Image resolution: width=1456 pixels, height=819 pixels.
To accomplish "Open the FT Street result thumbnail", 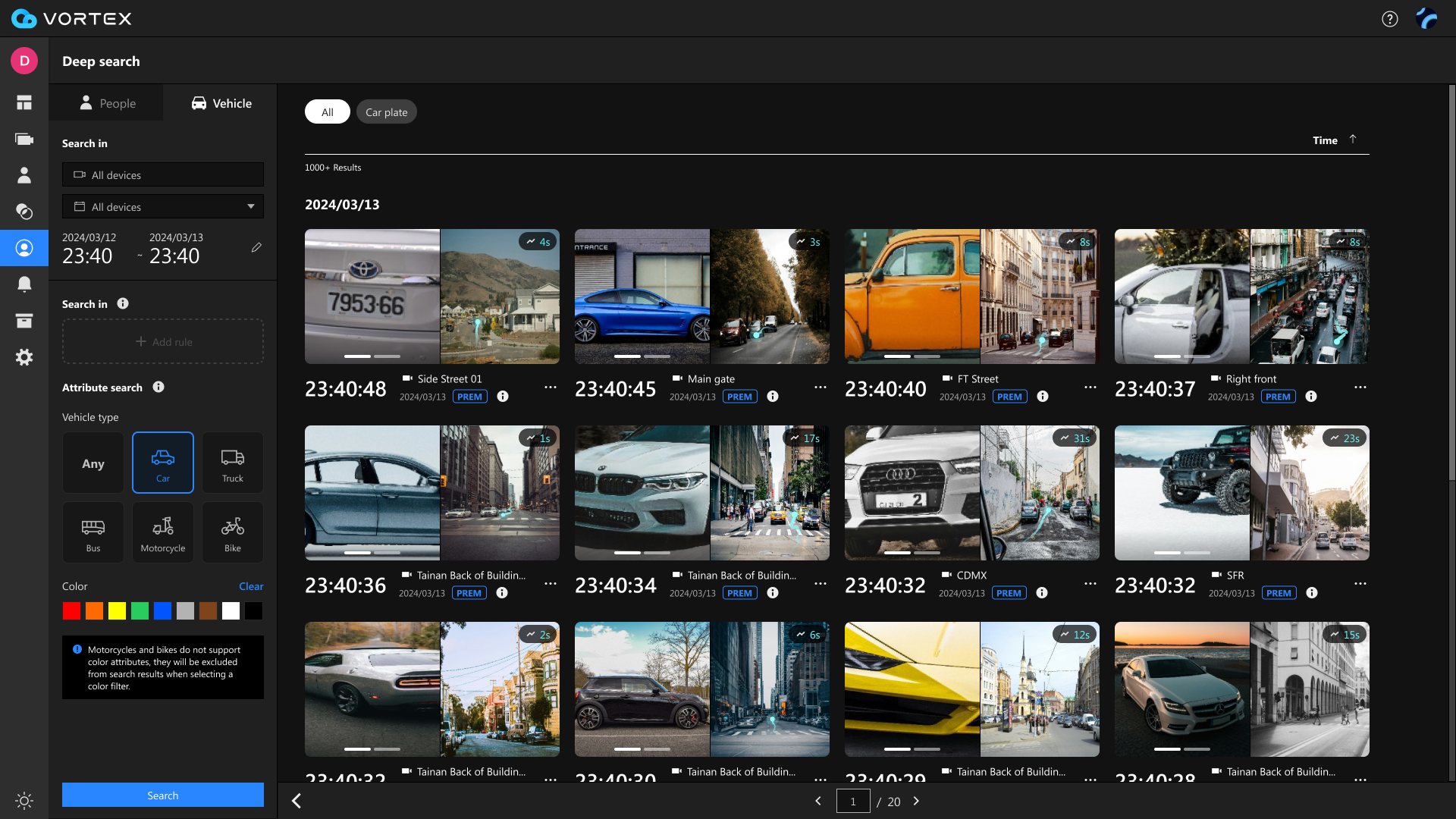I will click(971, 296).
